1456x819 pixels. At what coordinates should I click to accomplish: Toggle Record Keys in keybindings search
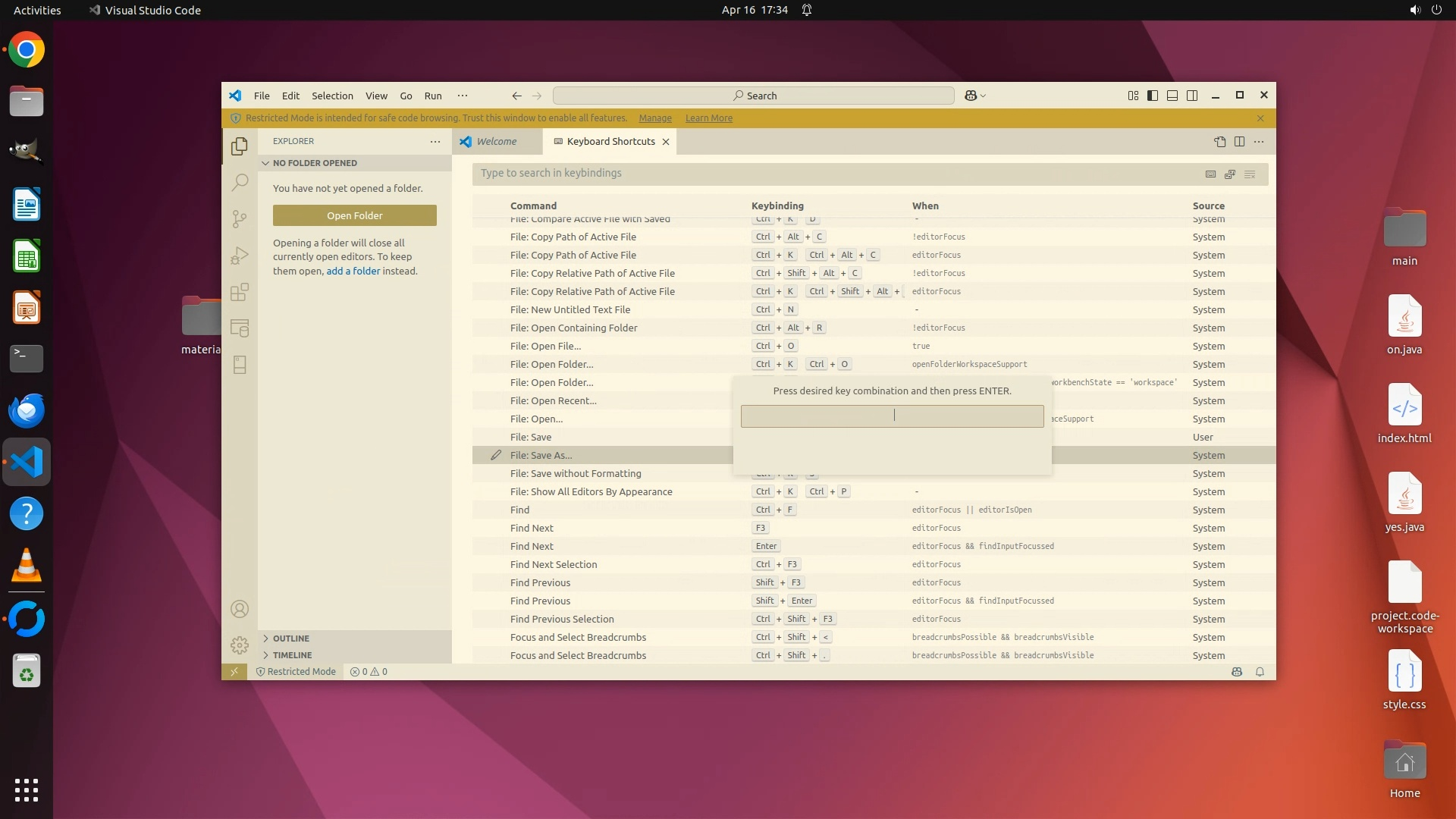tap(1210, 174)
